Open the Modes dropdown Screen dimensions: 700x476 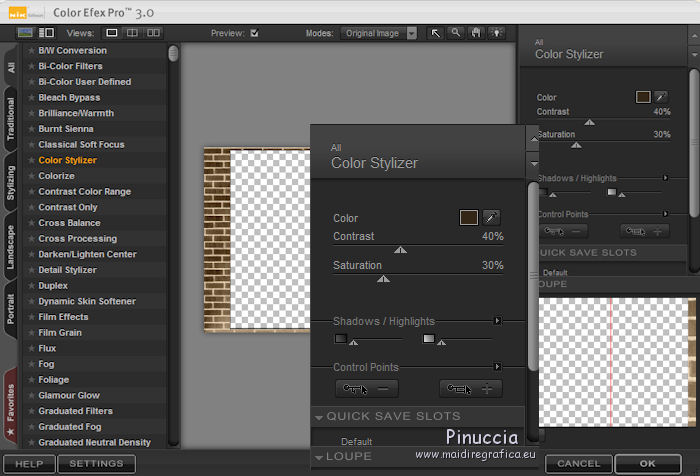tap(373, 33)
